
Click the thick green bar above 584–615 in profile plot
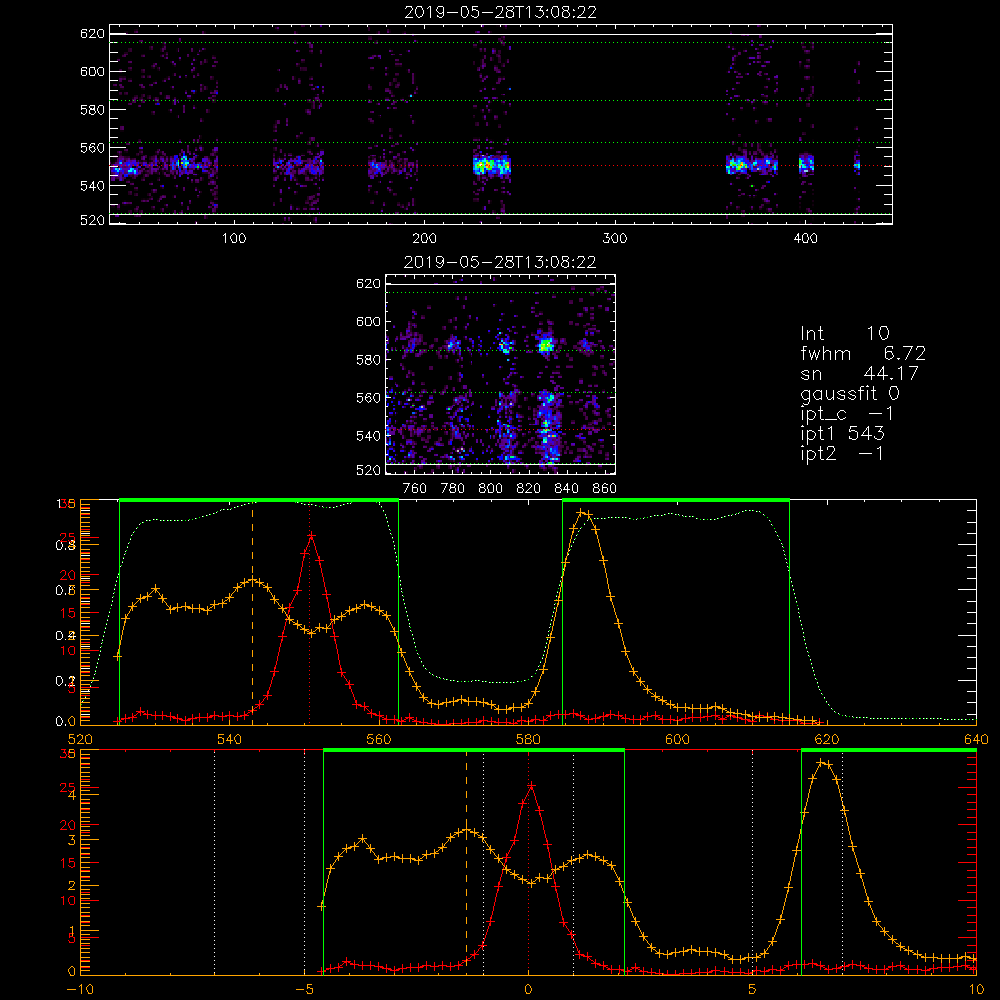click(676, 500)
